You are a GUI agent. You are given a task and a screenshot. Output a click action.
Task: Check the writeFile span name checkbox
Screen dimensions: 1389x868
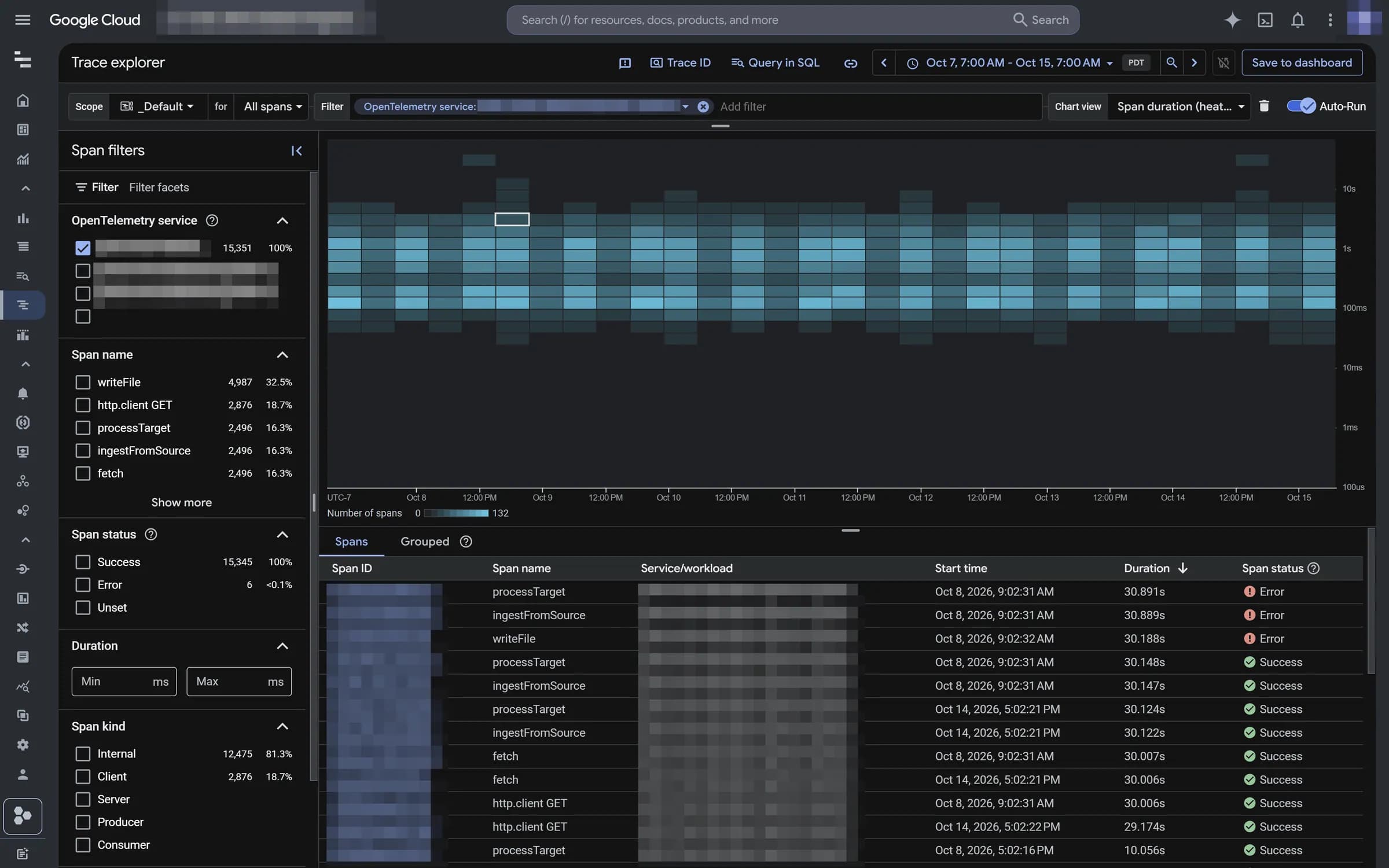click(83, 382)
